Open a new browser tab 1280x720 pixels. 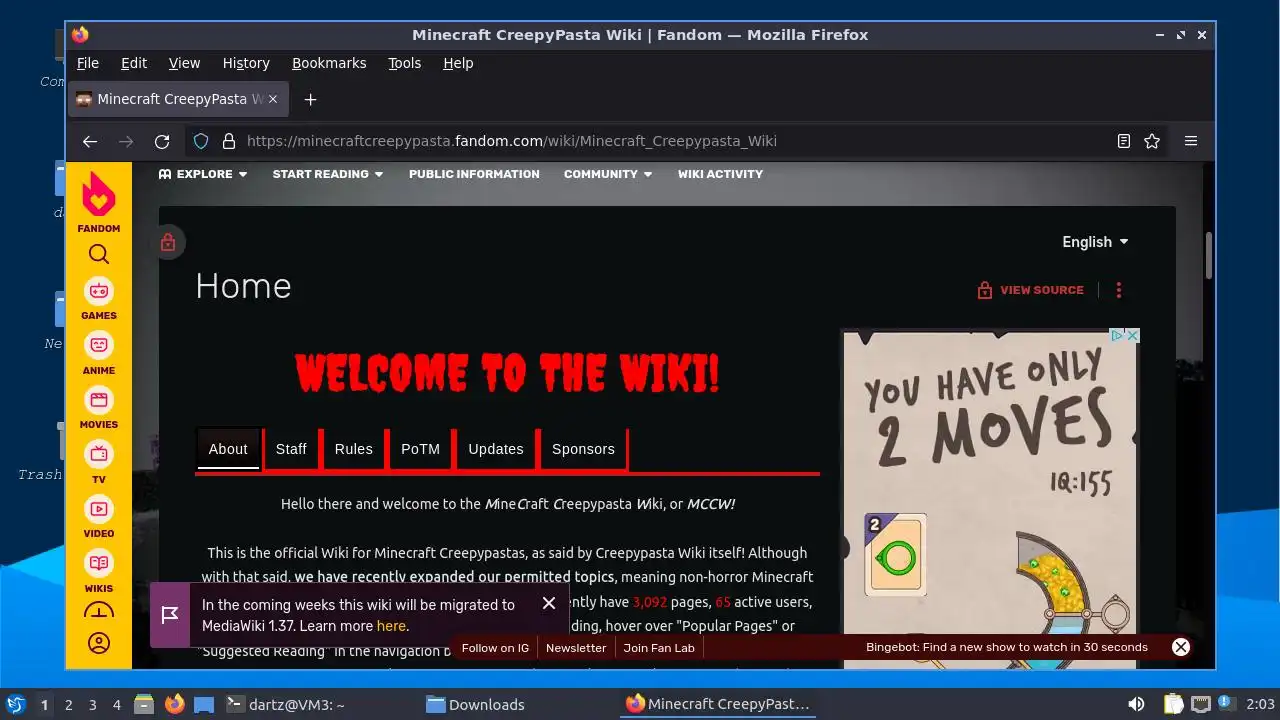pyautogui.click(x=310, y=99)
